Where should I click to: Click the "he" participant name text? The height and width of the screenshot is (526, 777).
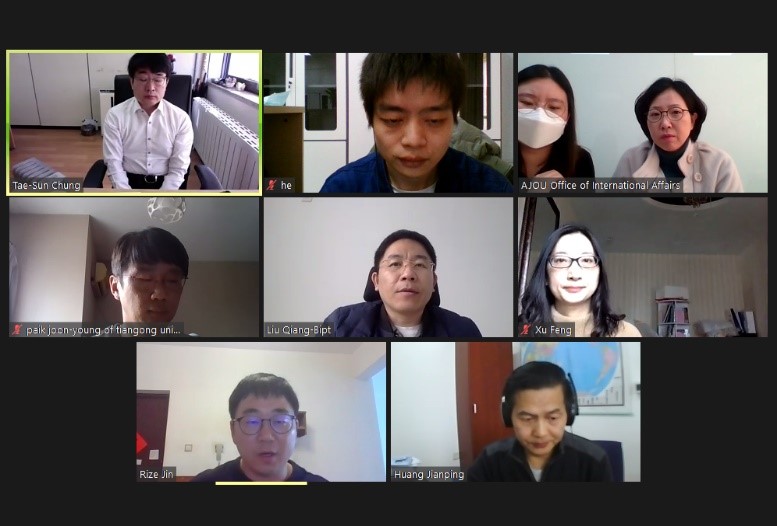[286, 185]
